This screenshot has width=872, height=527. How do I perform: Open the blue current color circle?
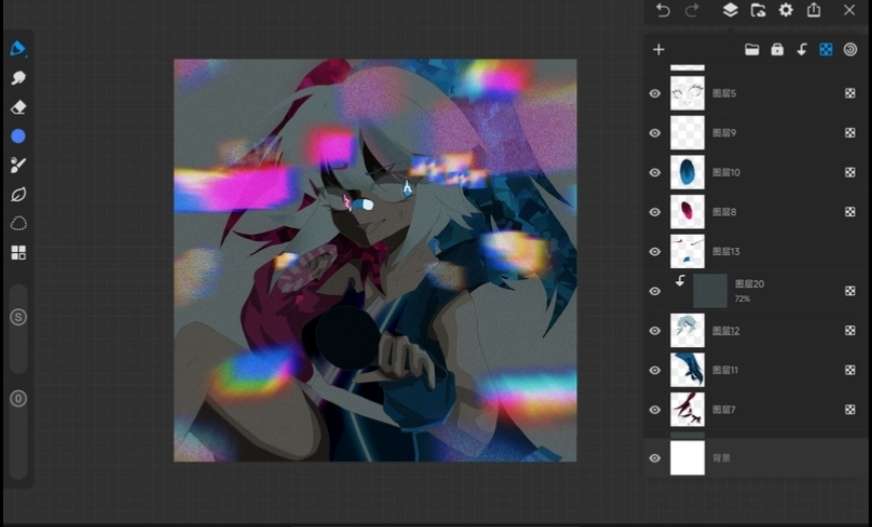point(18,136)
